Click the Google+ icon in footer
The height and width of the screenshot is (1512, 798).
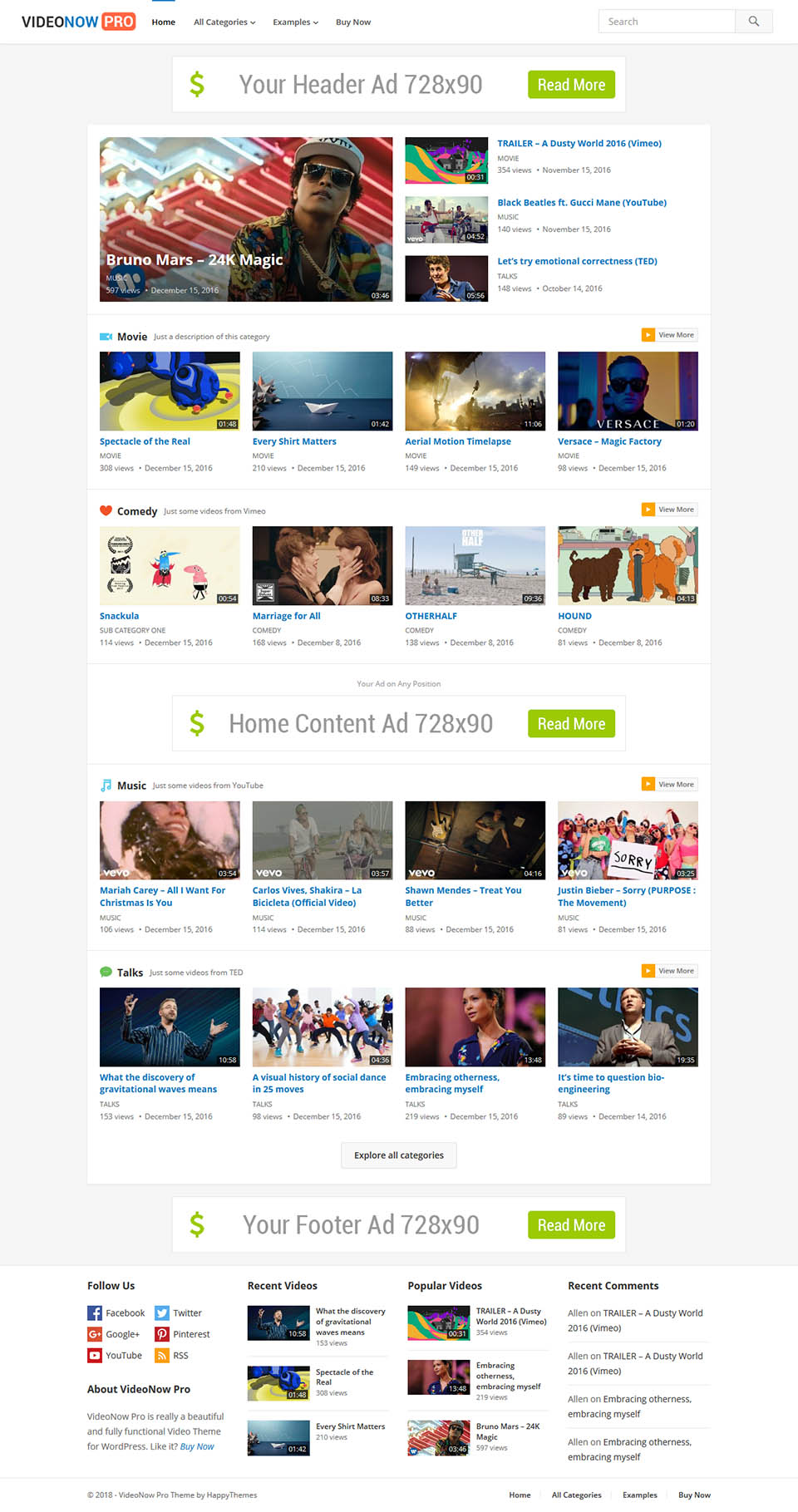(95, 1334)
